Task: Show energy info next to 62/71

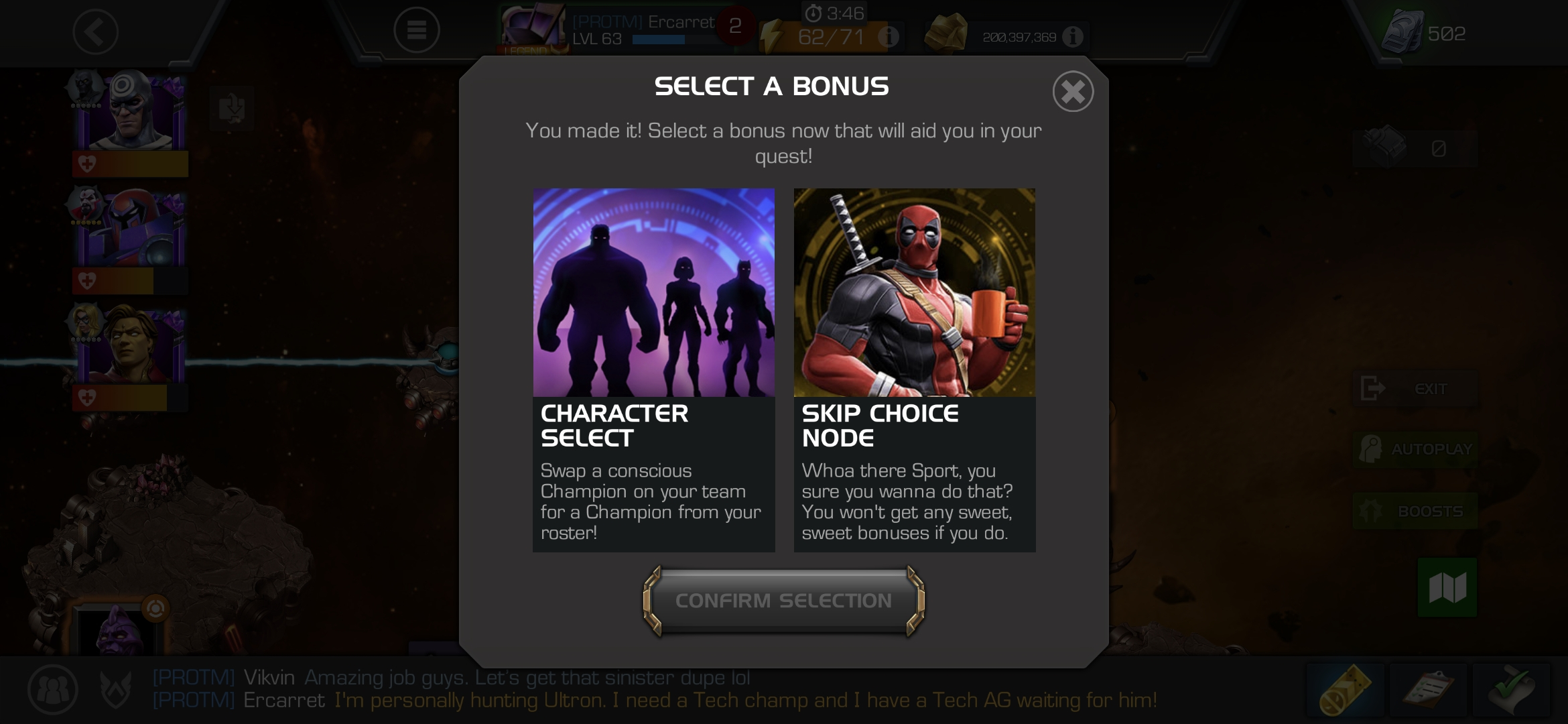Action: coord(889,36)
